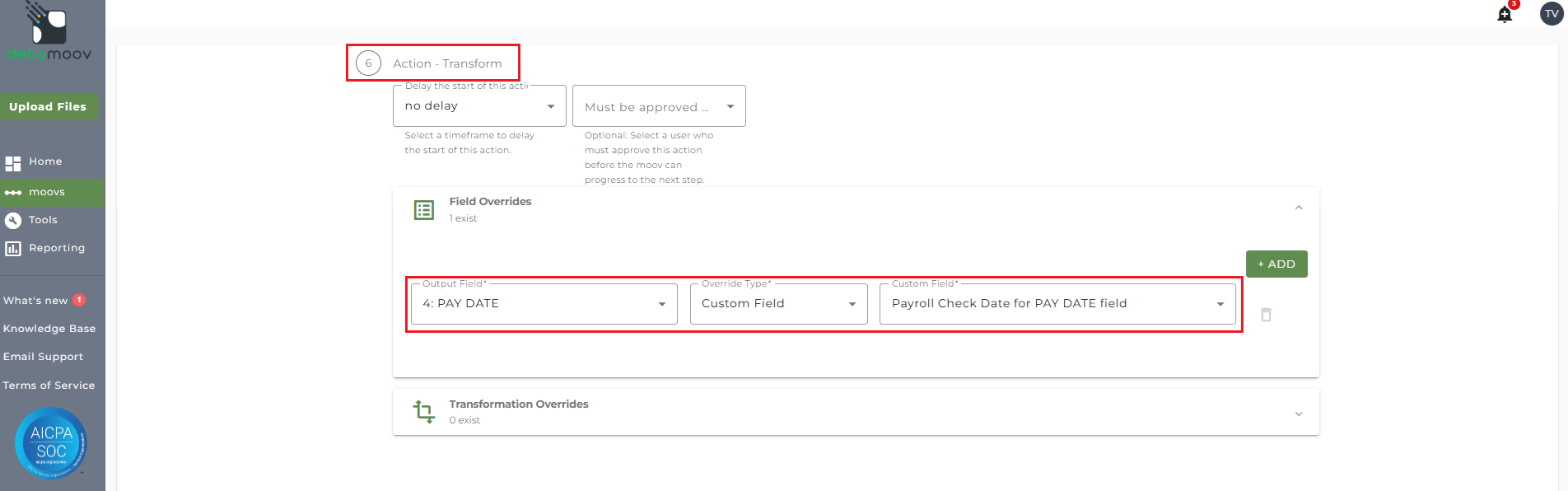Viewport: 1568px width, 491px height.
Task: Expand the Transformation Overrides section
Action: click(x=1299, y=414)
